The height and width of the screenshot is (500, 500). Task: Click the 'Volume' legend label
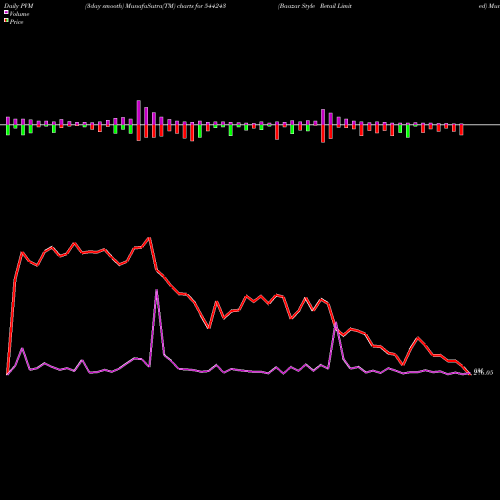tap(19, 14)
